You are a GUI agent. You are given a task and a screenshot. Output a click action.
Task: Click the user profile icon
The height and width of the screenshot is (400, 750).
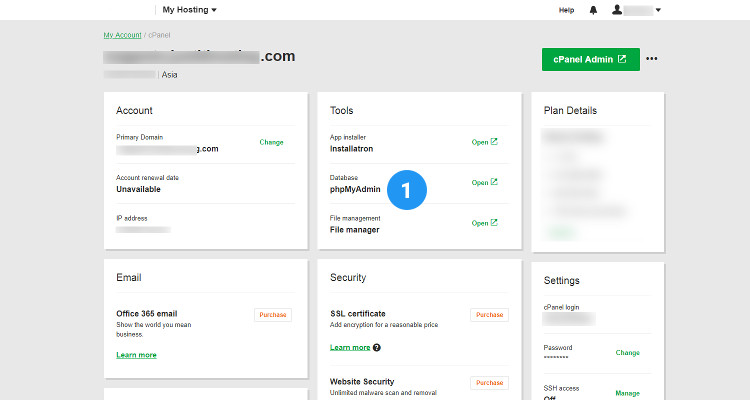tap(617, 10)
